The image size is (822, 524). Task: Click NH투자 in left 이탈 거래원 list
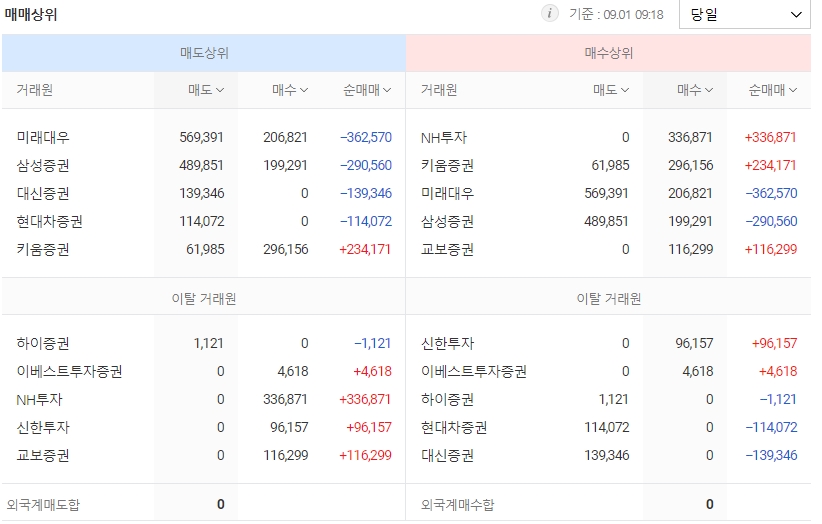(x=39, y=400)
